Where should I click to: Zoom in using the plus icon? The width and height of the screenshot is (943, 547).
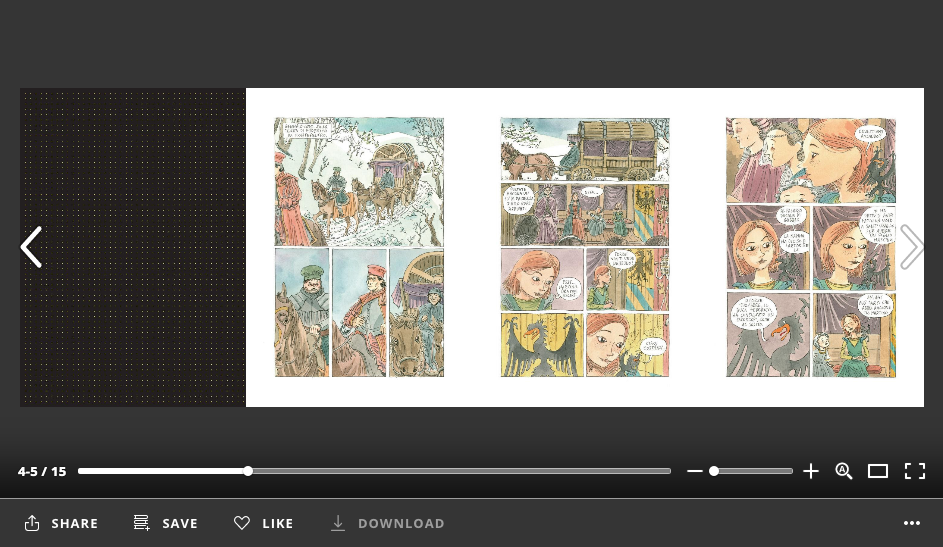(x=811, y=471)
